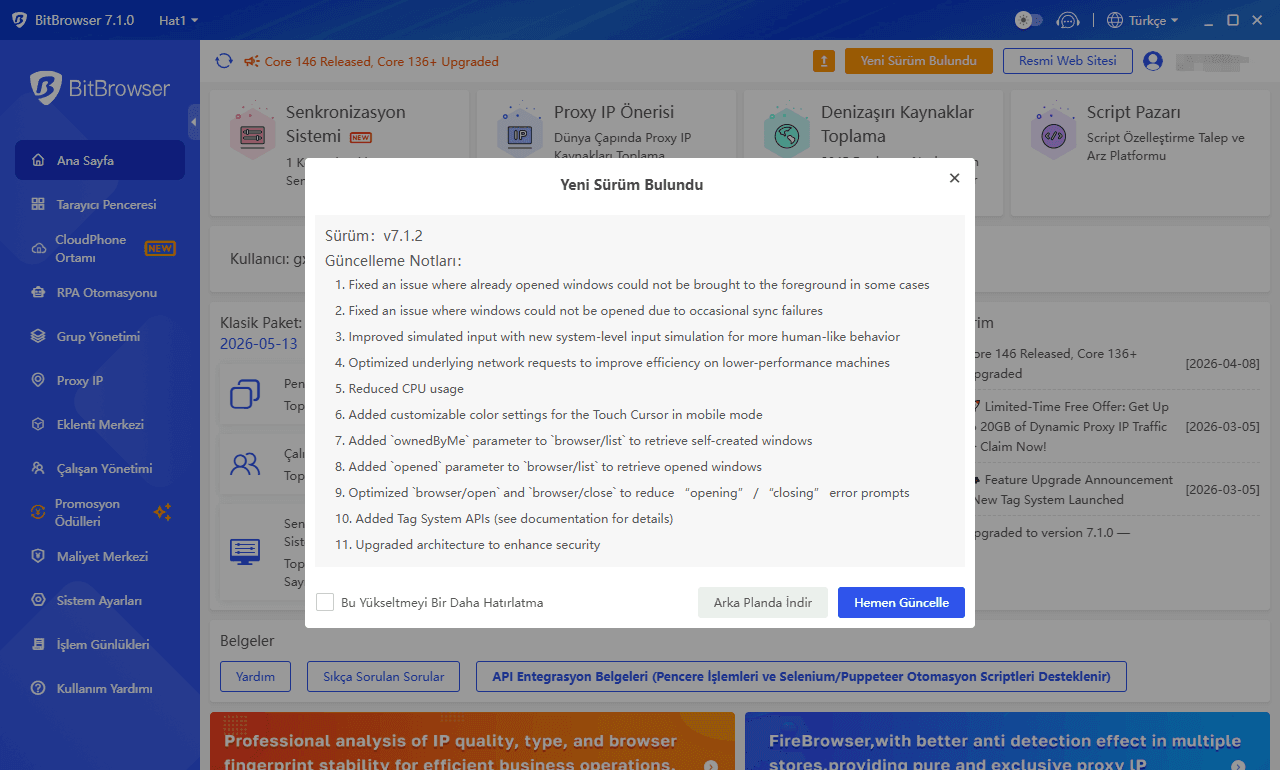
Task: Click the BitBrowser logo in sidebar
Action: click(x=100, y=88)
